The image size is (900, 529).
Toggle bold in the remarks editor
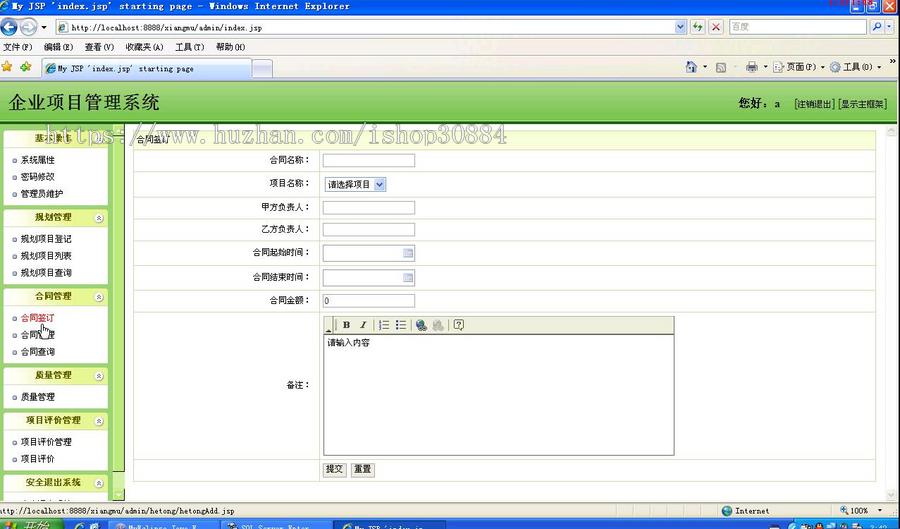click(346, 325)
